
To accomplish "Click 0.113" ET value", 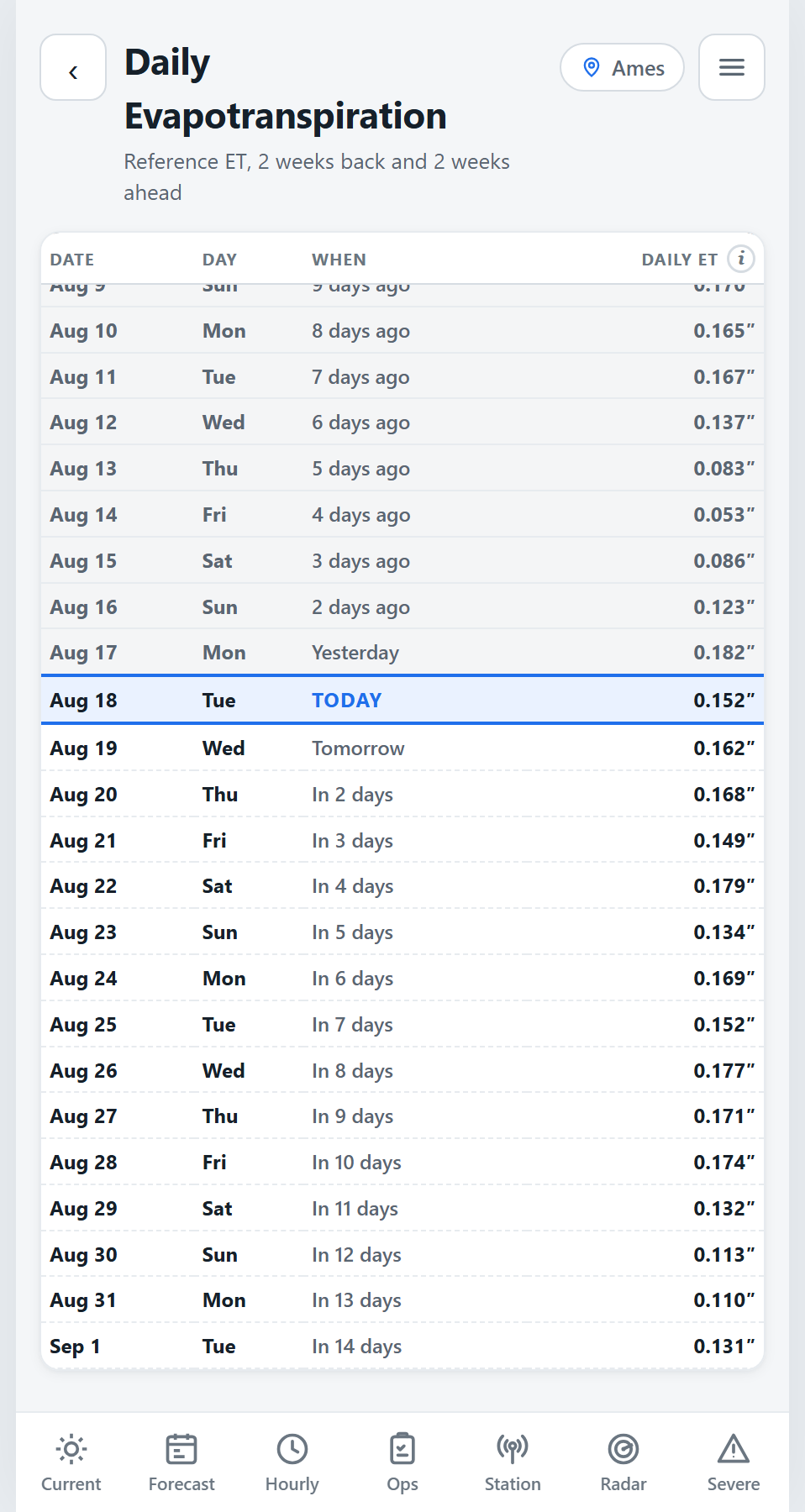I will click(x=723, y=1255).
